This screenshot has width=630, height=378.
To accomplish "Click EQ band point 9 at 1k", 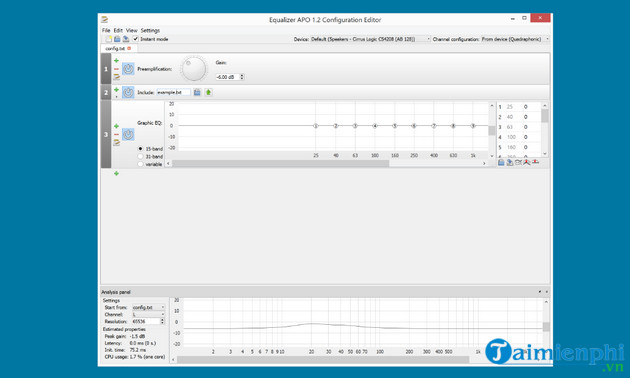I will (473, 126).
